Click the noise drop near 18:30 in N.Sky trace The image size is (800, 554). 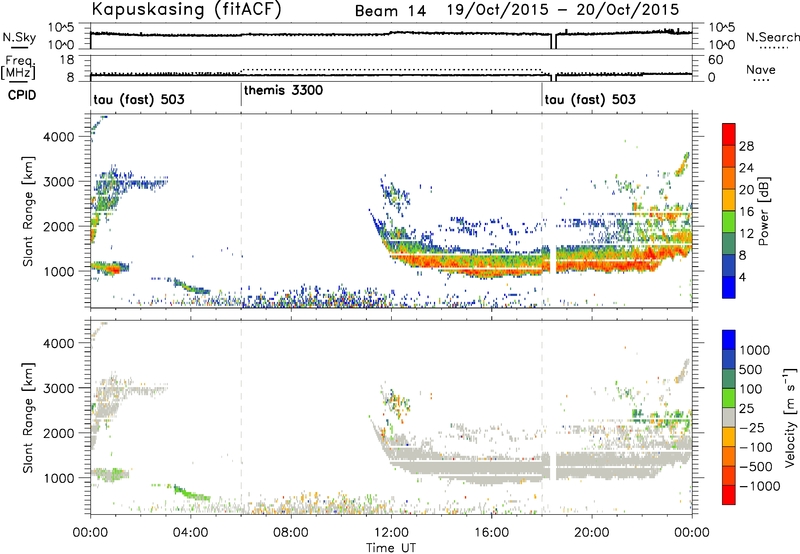click(x=553, y=41)
